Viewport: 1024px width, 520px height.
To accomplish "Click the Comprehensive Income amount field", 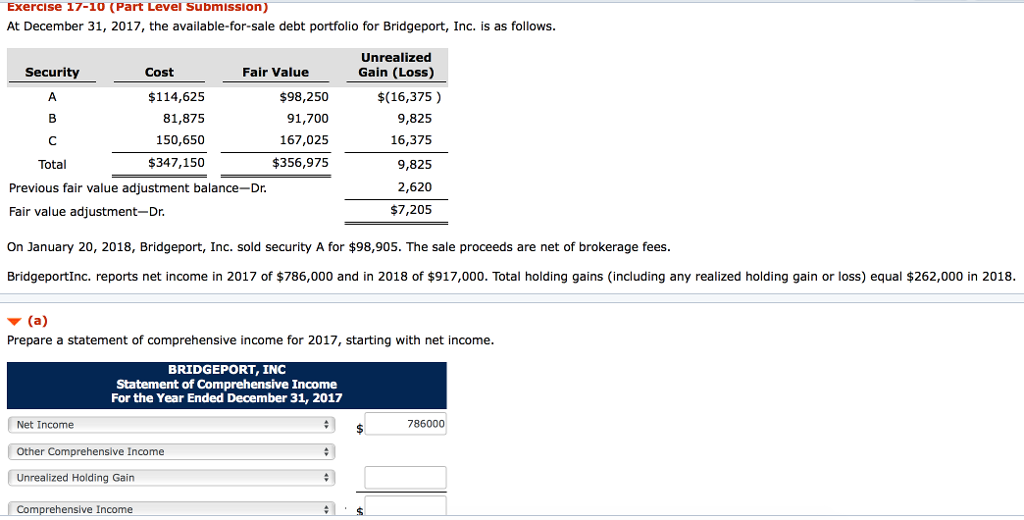I will click(405, 510).
